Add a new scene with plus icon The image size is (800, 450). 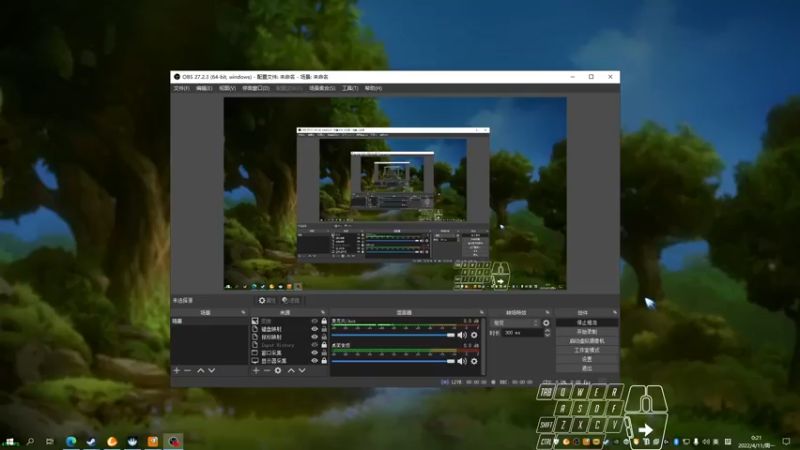177,370
